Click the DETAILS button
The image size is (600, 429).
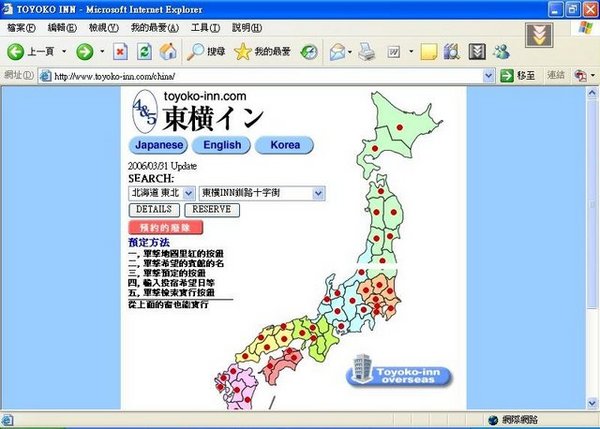pyautogui.click(x=154, y=210)
